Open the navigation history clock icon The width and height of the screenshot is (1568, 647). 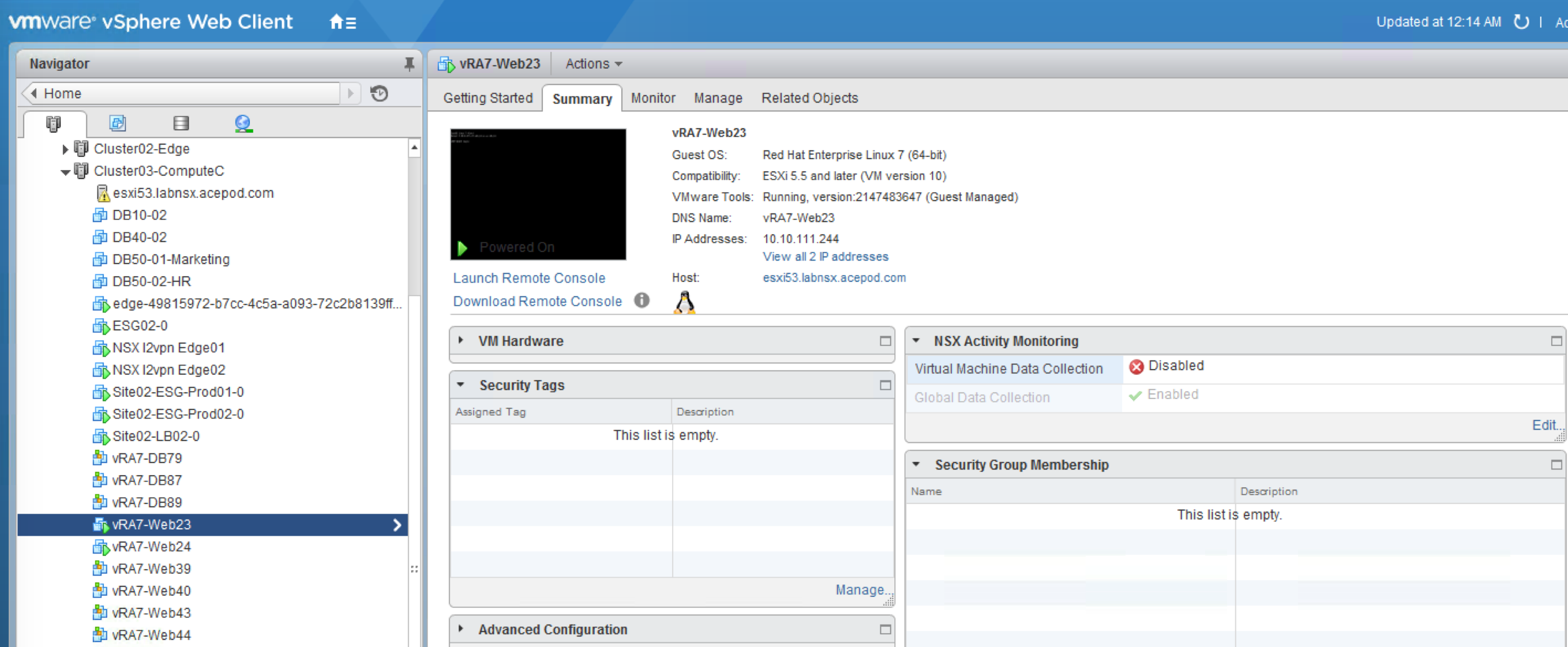(x=379, y=93)
